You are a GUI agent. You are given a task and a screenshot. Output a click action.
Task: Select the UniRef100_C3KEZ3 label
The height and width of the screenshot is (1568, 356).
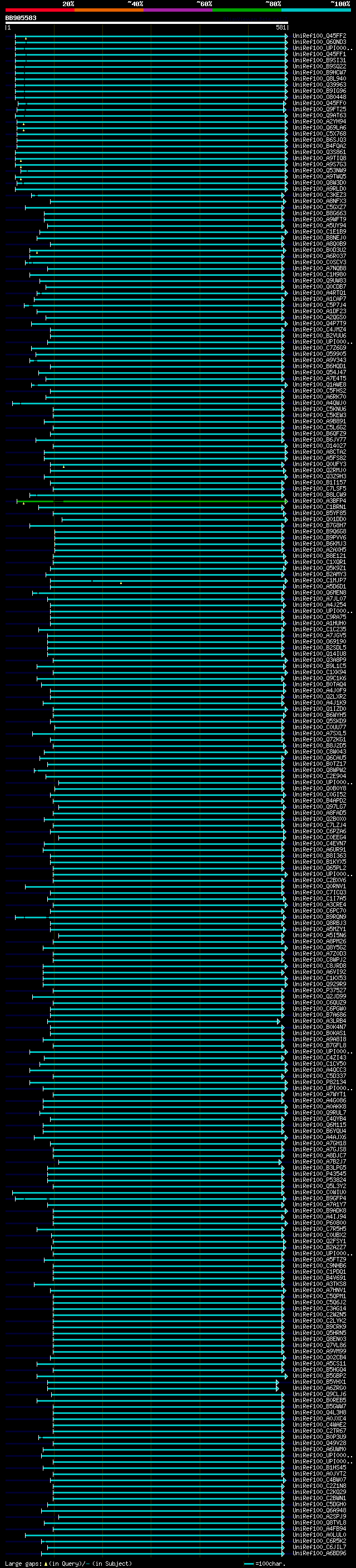(x=319, y=195)
